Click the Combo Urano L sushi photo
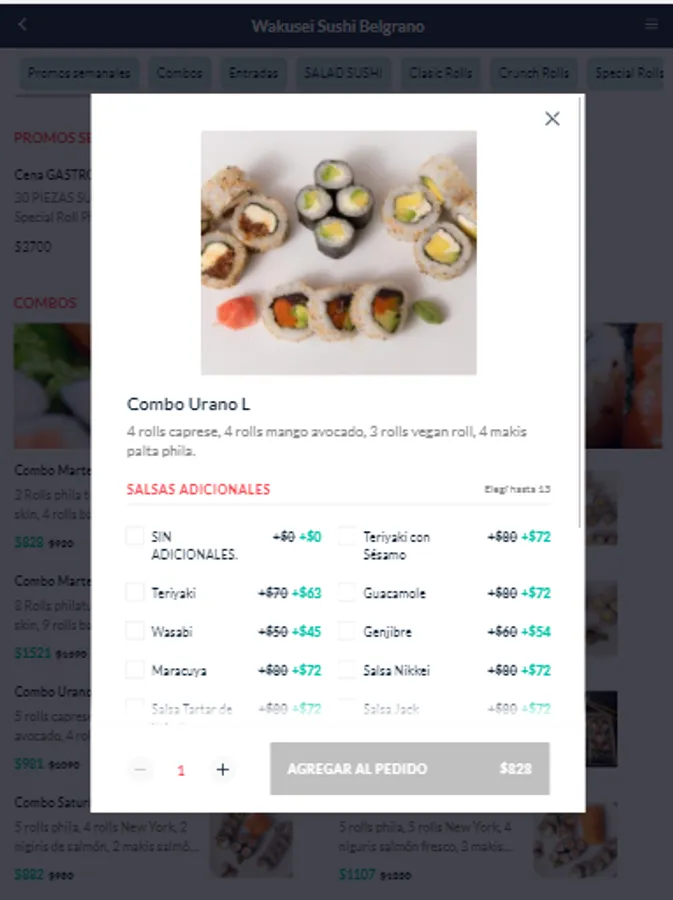Viewport: 673px width, 900px height. pyautogui.click(x=339, y=253)
